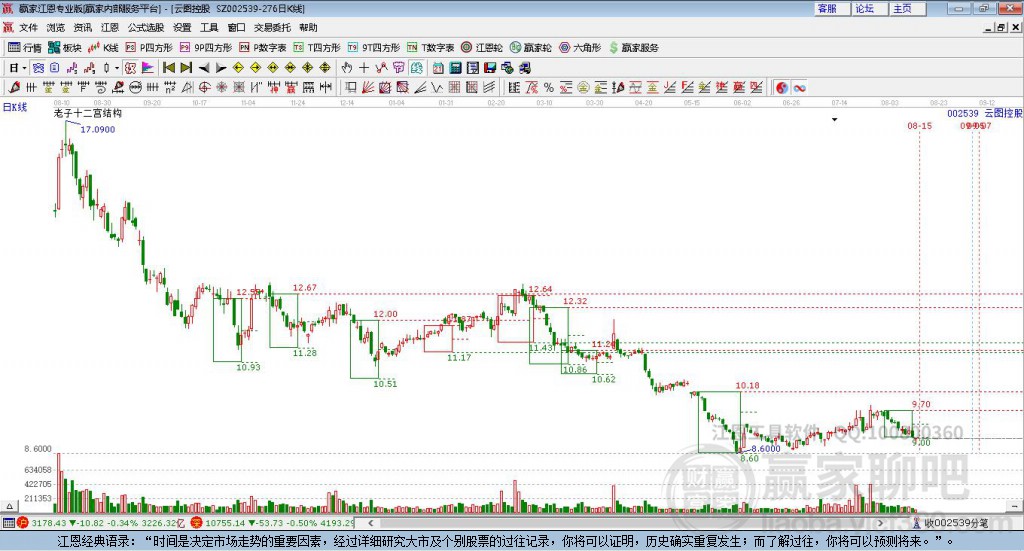
Task: Open the T四方形 tool
Action: tap(317, 48)
